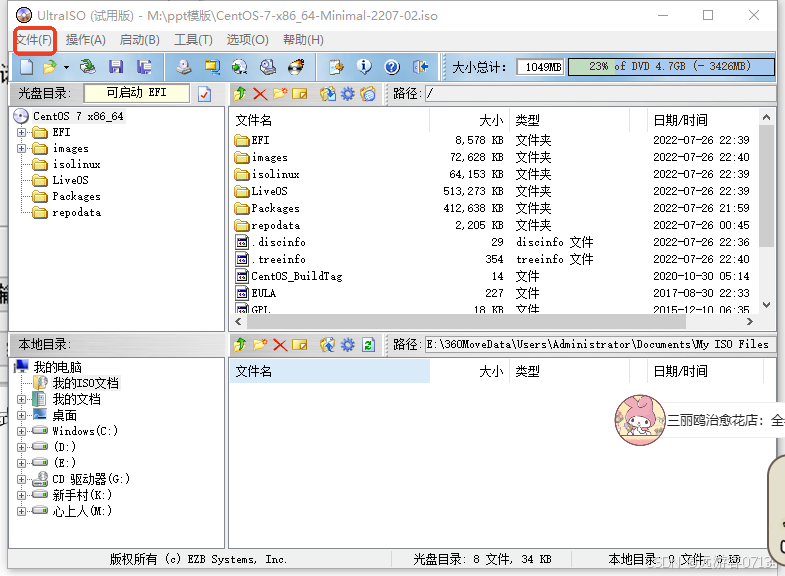Click Up folder icon in image toolbar
The height and width of the screenshot is (576, 785).
pyautogui.click(x=240, y=94)
